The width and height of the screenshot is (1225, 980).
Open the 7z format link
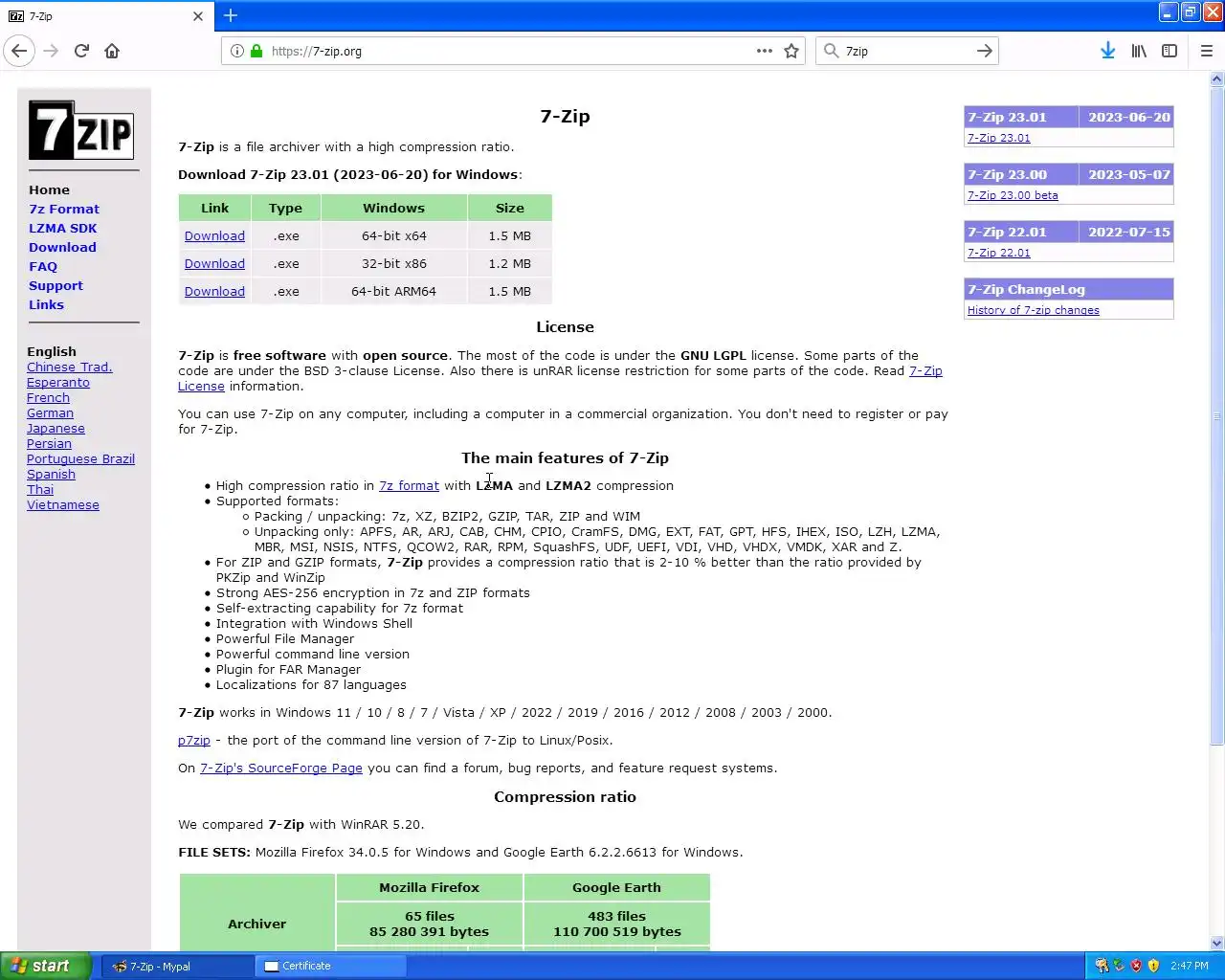[x=409, y=485]
